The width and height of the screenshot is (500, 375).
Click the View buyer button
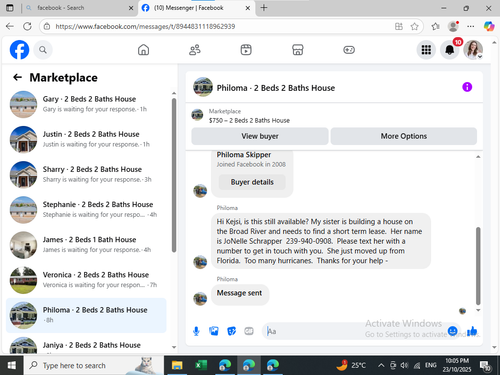click(260, 136)
